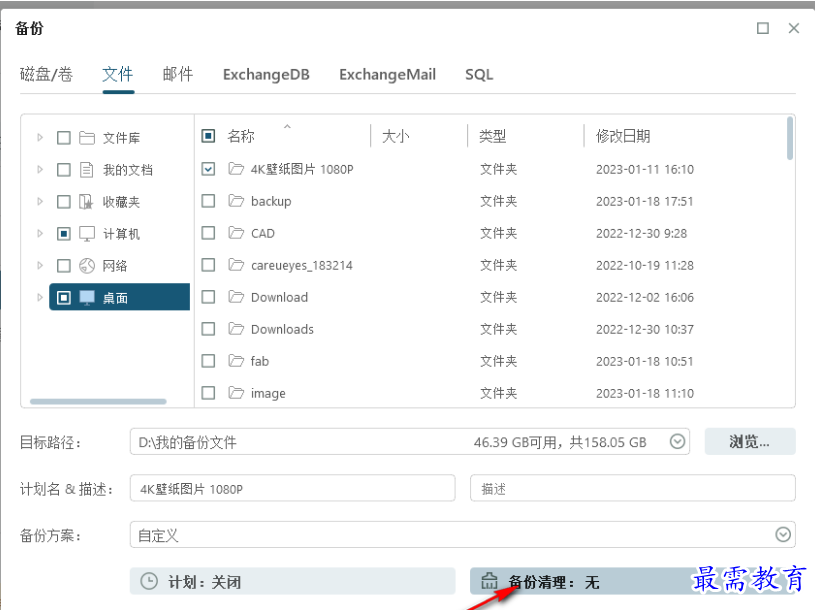Expand the 网络 tree node
The width and height of the screenshot is (815, 610).
[x=40, y=266]
